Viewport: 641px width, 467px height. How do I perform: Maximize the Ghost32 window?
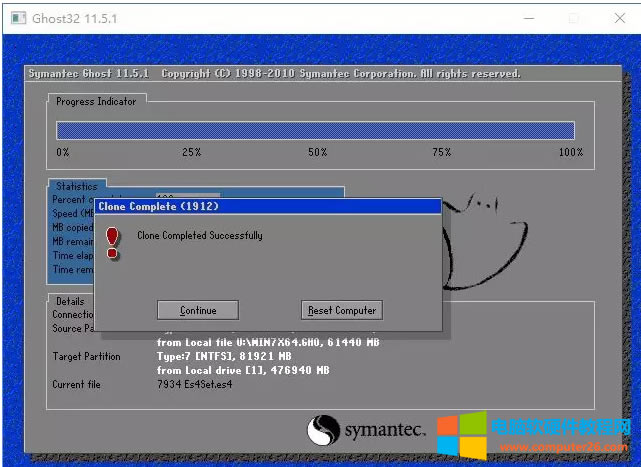[x=573, y=17]
